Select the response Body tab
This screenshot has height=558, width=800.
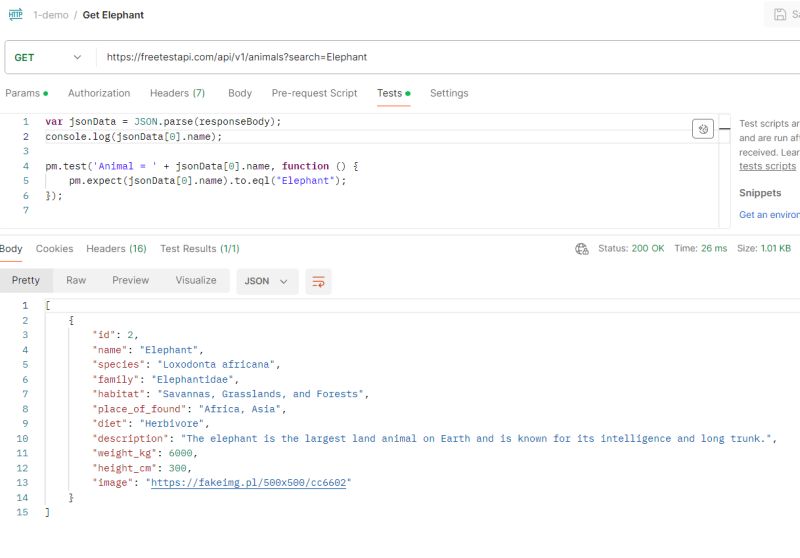pyautogui.click(x=11, y=249)
